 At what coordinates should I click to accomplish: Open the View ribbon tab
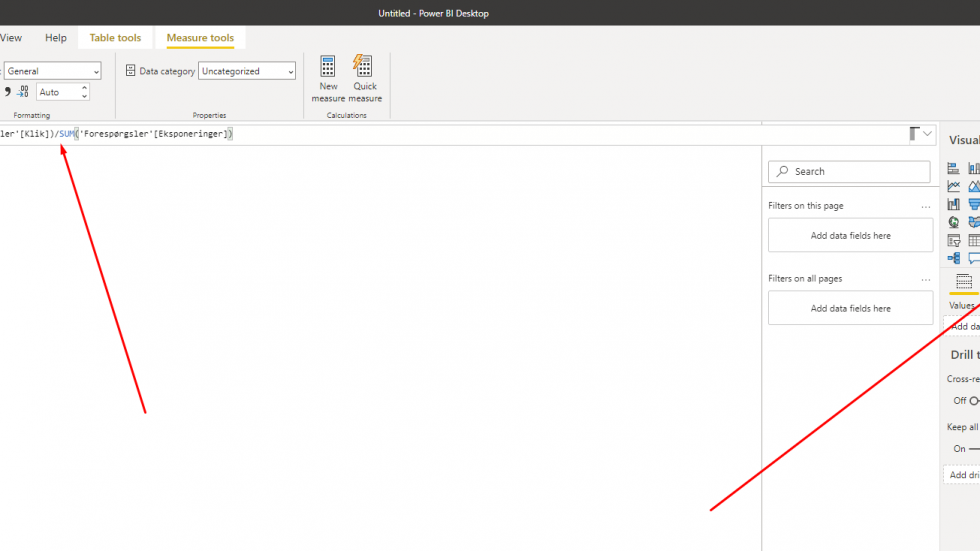(11, 37)
